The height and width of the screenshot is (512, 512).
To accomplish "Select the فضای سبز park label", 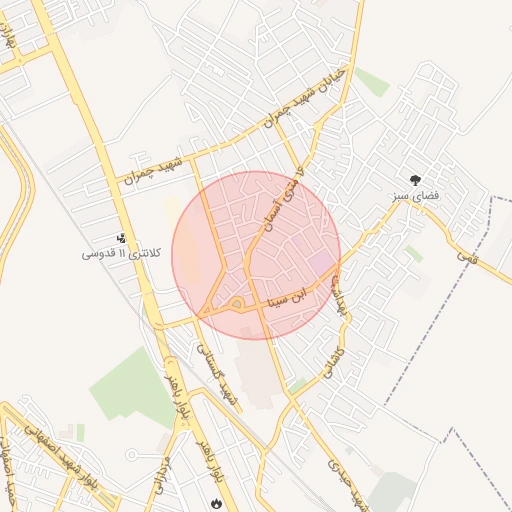I will [x=415, y=196].
